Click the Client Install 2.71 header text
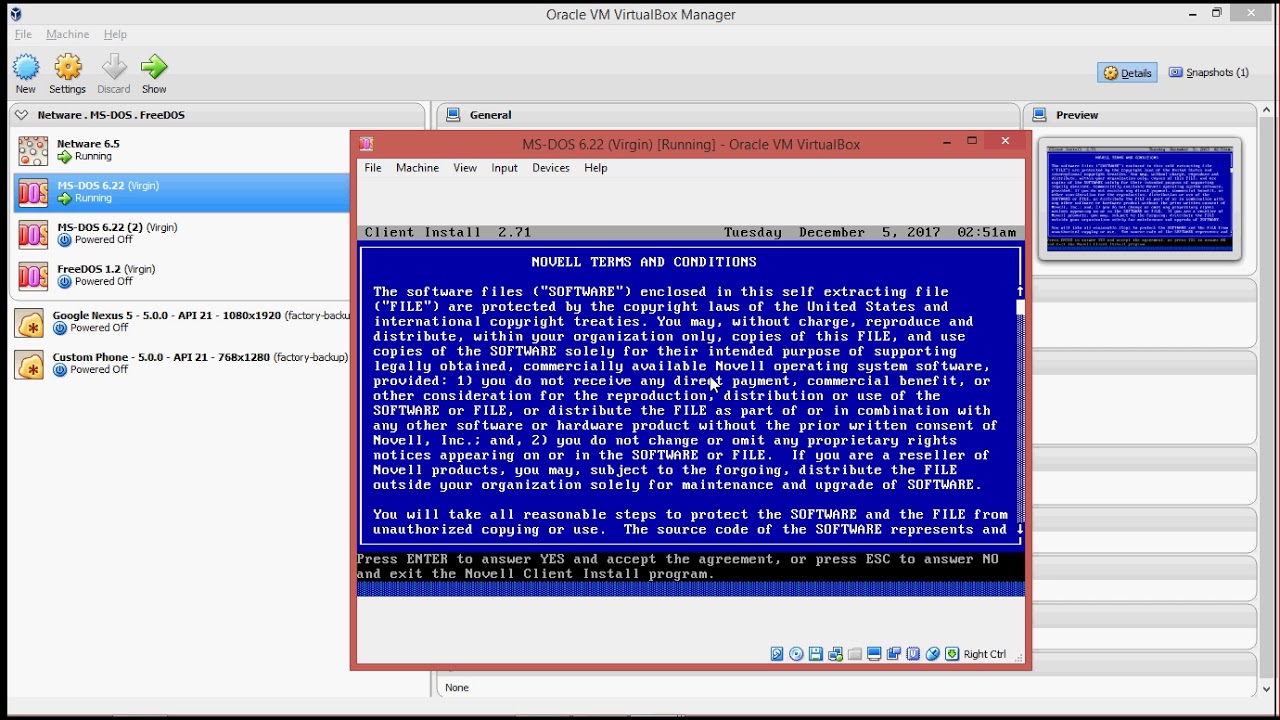Viewport: 1280px width, 720px height. (448, 232)
